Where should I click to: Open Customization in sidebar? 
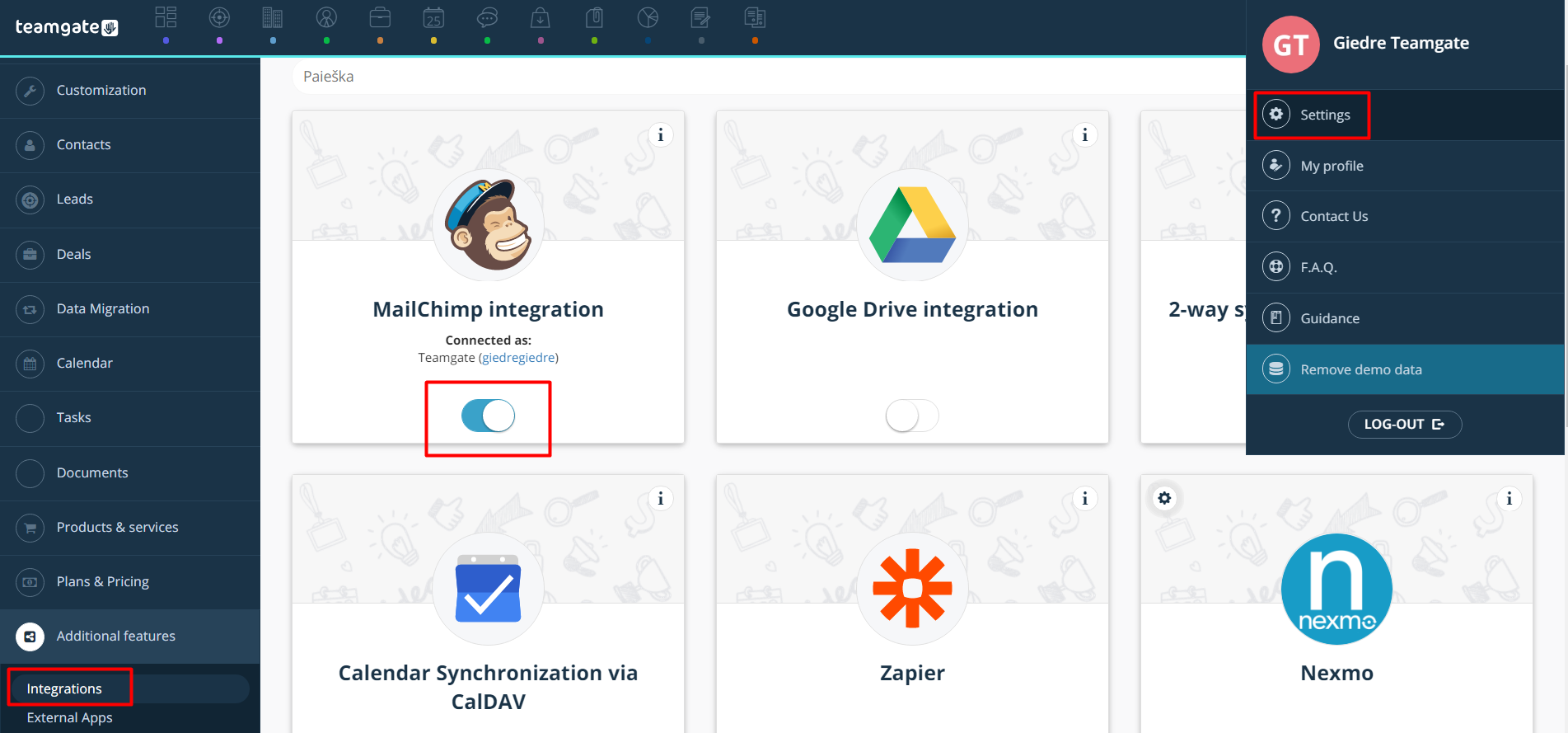130,91
